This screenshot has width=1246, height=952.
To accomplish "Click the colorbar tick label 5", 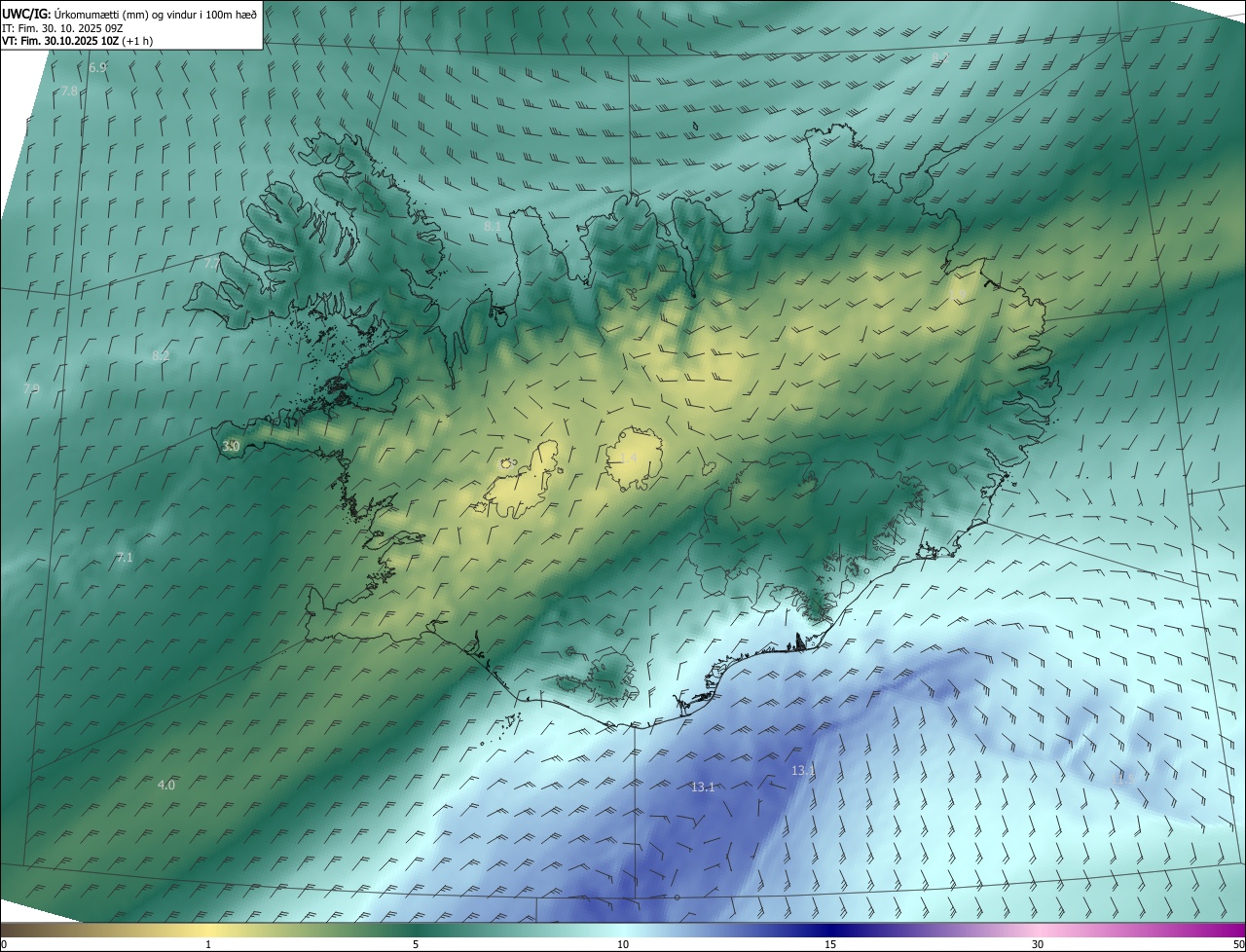I will pyautogui.click(x=416, y=945).
